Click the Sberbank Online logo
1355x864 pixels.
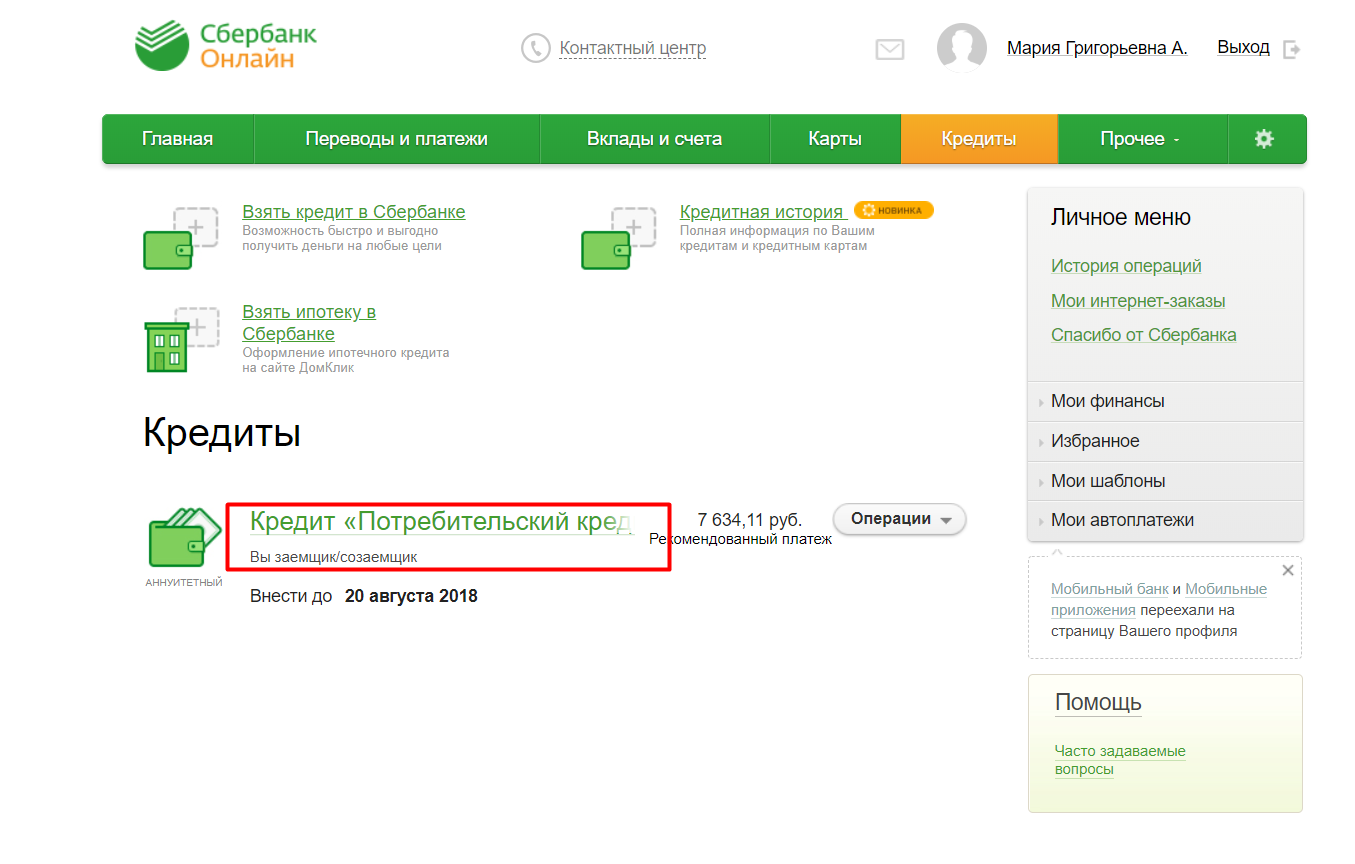pos(226,46)
